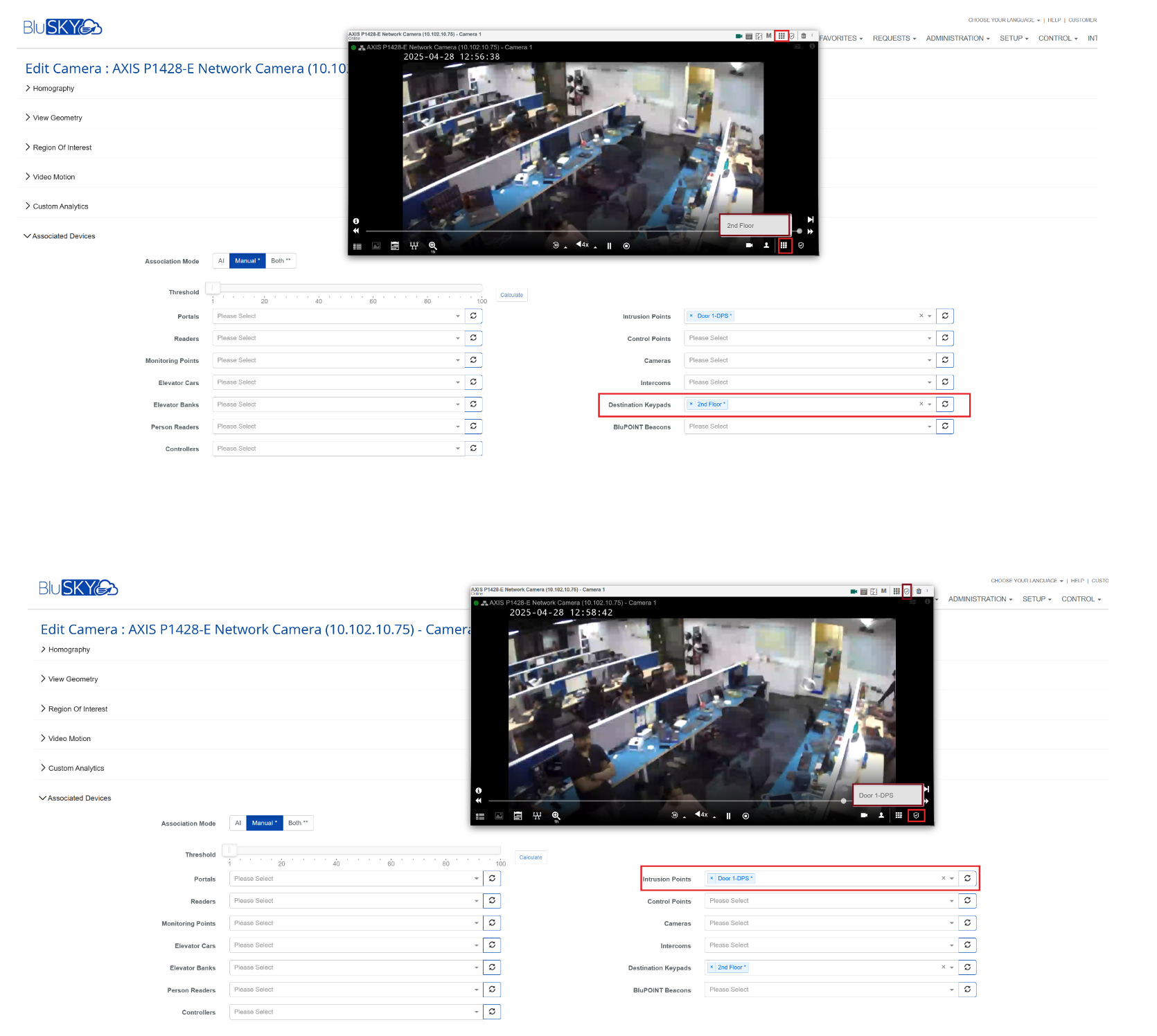Open the ADMINISTRATION menu
1157x1036 pixels.
[957, 38]
